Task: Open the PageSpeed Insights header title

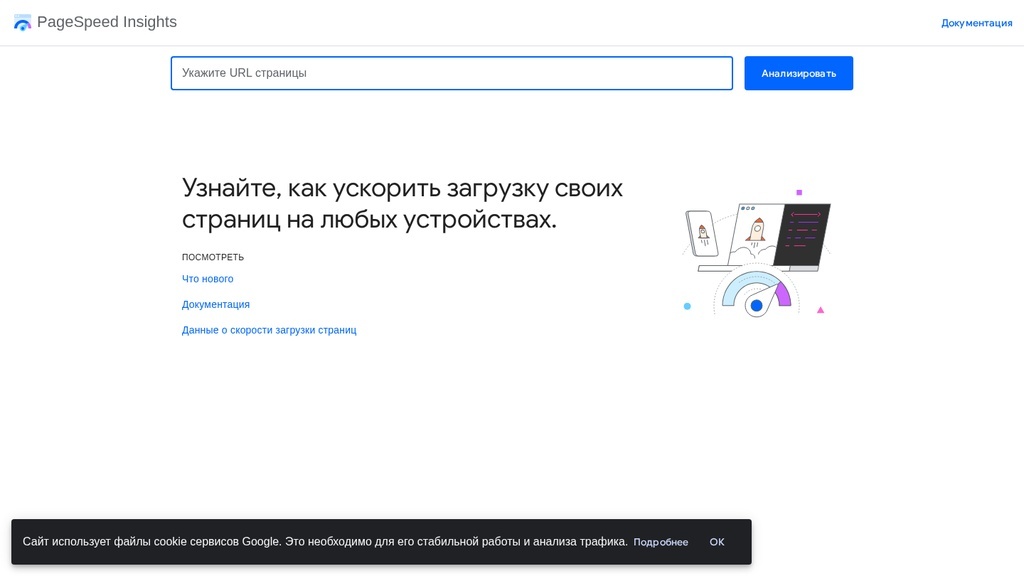Action: [106, 22]
